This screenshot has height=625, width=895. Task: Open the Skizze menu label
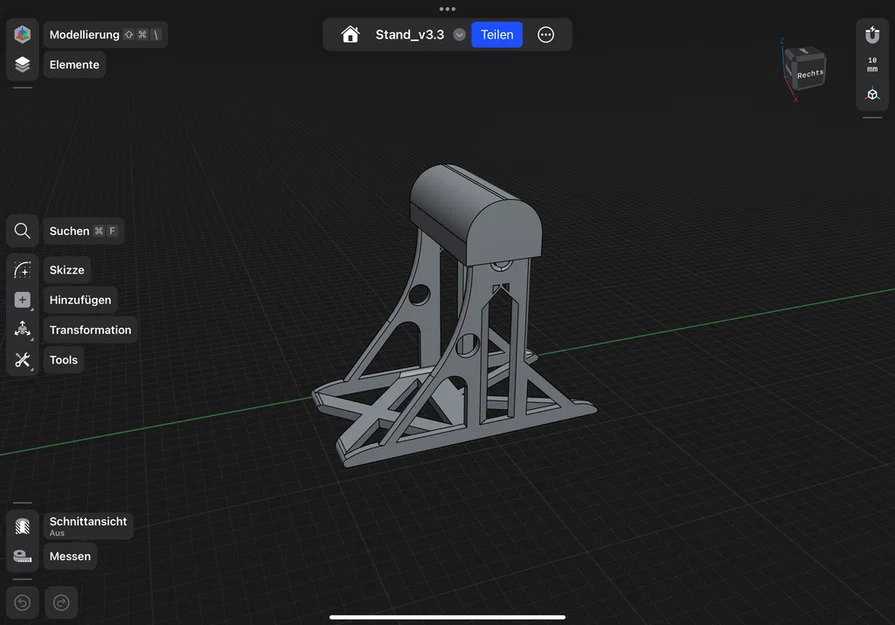pyautogui.click(x=67, y=269)
